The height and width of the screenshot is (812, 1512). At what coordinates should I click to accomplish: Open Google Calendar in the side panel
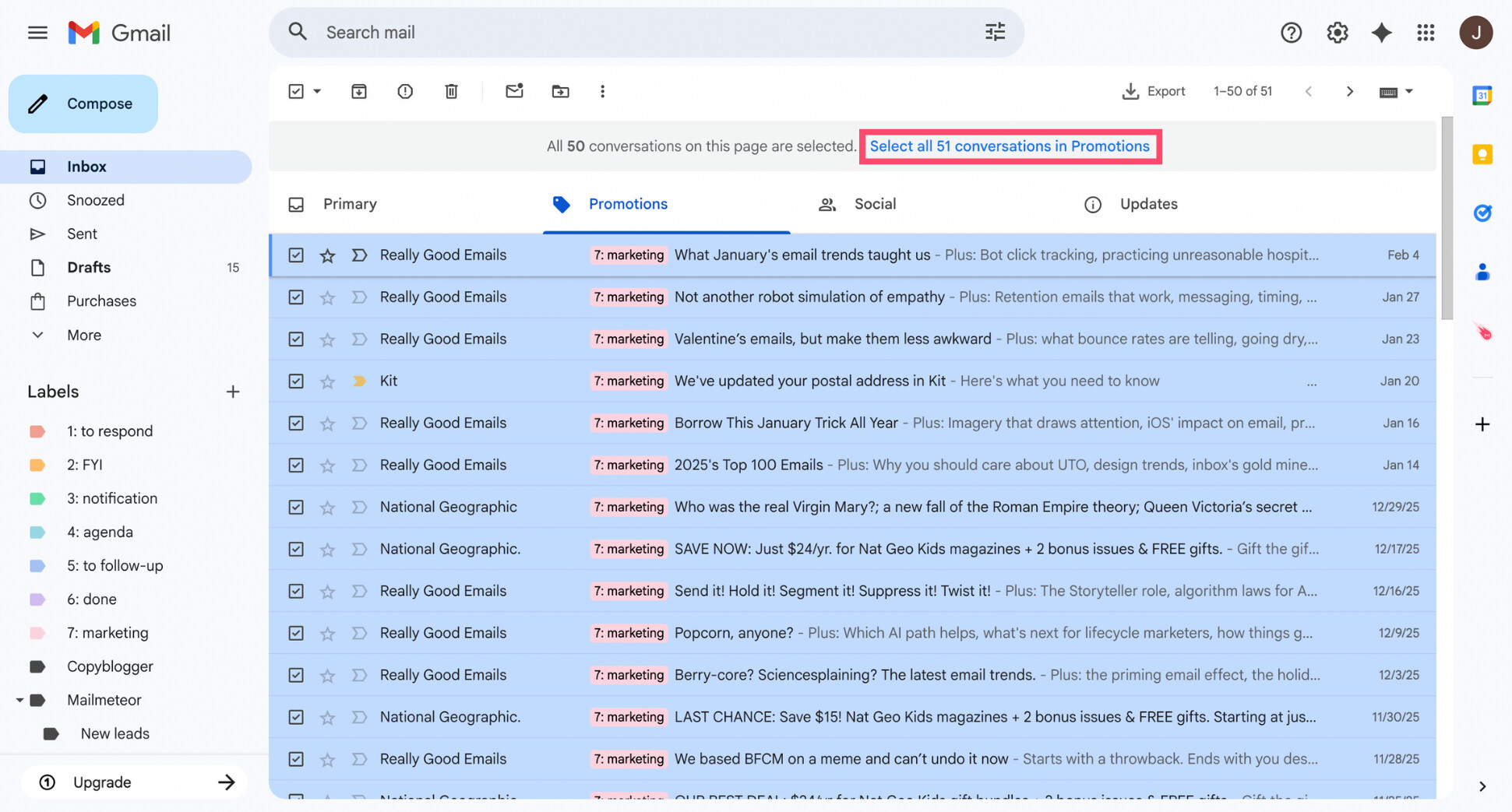click(1482, 94)
